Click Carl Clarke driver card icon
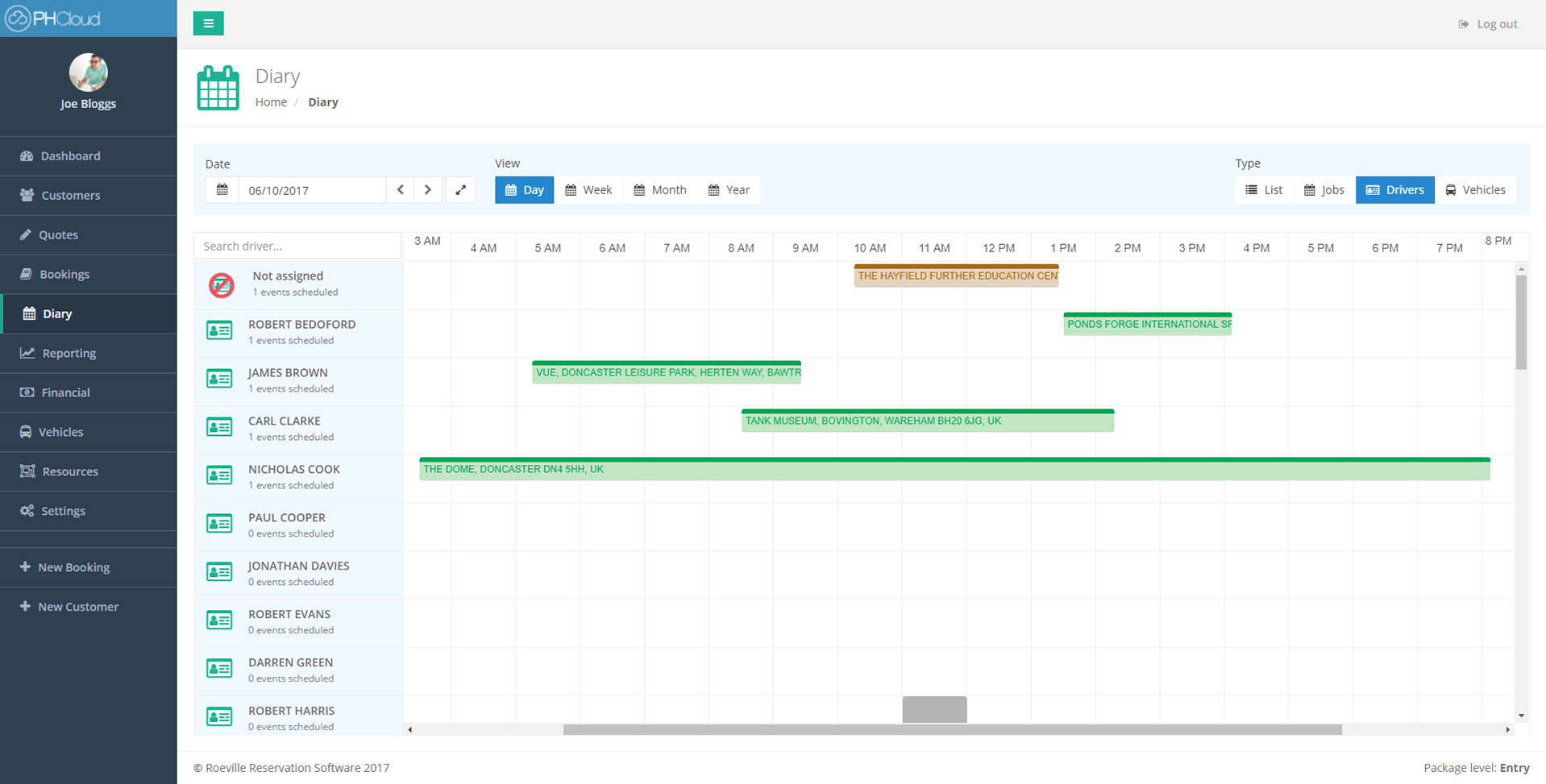The image size is (1546, 784). 219,427
